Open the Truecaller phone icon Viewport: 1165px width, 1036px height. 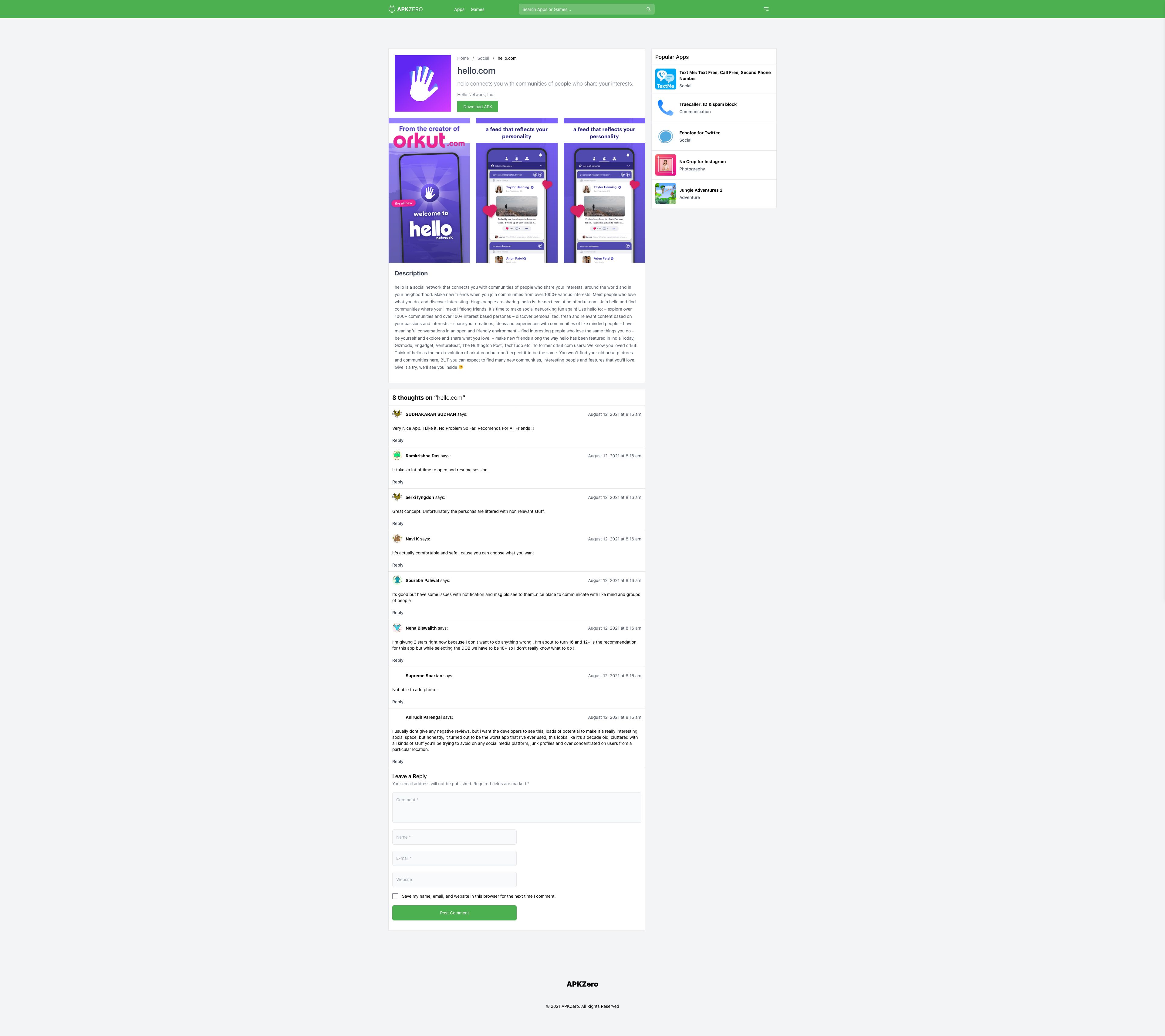pyautogui.click(x=666, y=108)
